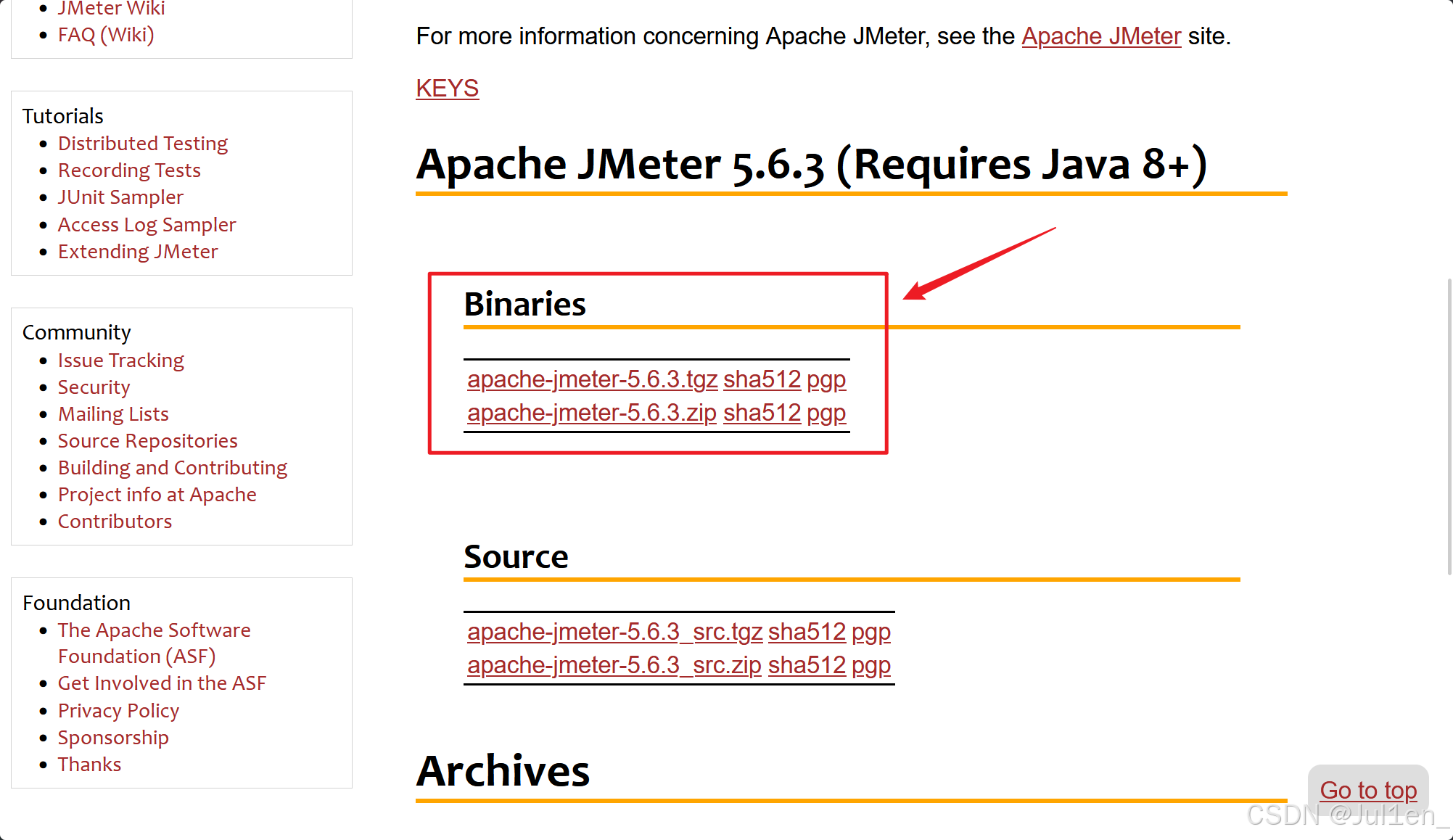Download apache-jmeter-5.6.3.zip binary
Viewport: 1453px width, 840px height.
[x=591, y=413]
